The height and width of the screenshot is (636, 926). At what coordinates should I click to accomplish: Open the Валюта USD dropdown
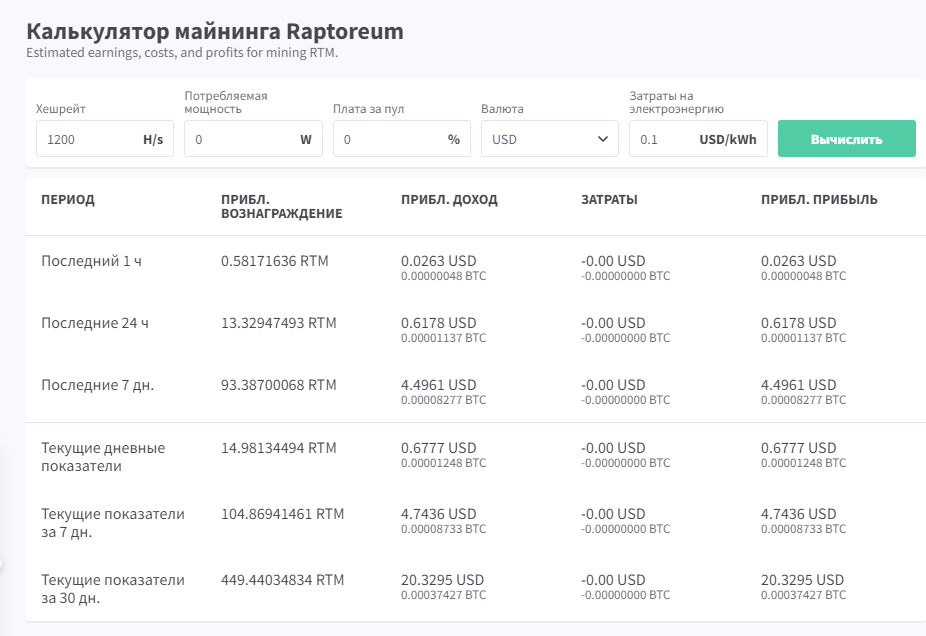click(550, 139)
